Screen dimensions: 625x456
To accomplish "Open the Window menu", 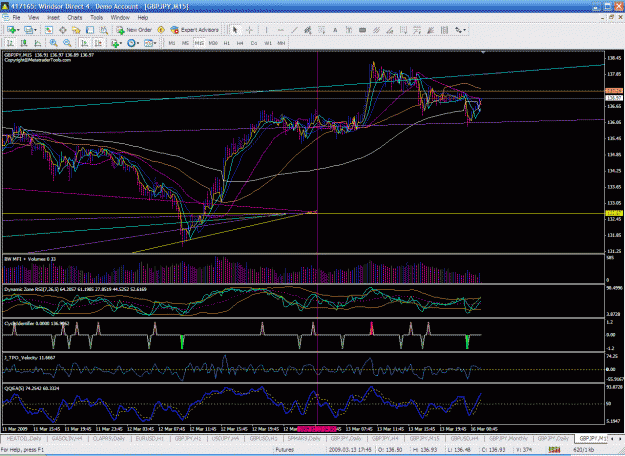I will 120,18.
